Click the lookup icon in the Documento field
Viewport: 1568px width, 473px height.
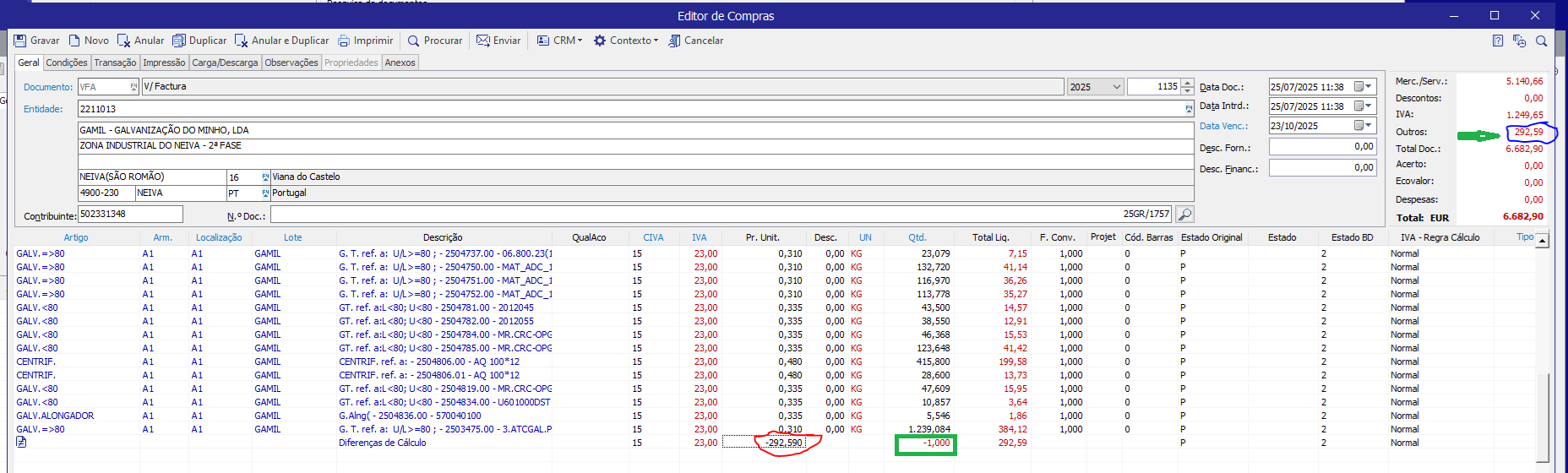pos(133,87)
